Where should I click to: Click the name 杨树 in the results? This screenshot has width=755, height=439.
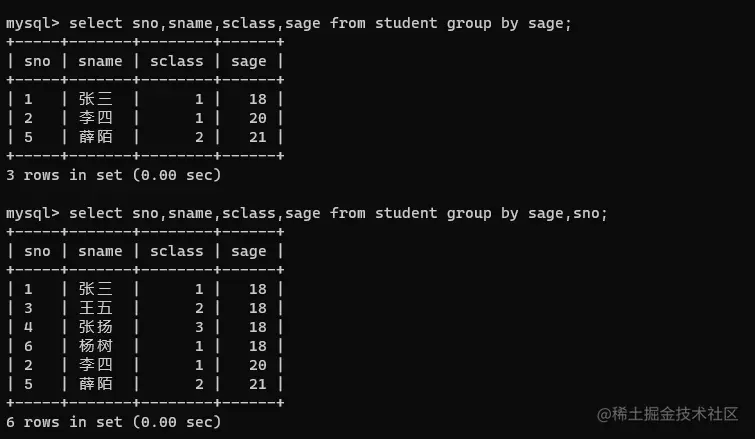[96, 346]
